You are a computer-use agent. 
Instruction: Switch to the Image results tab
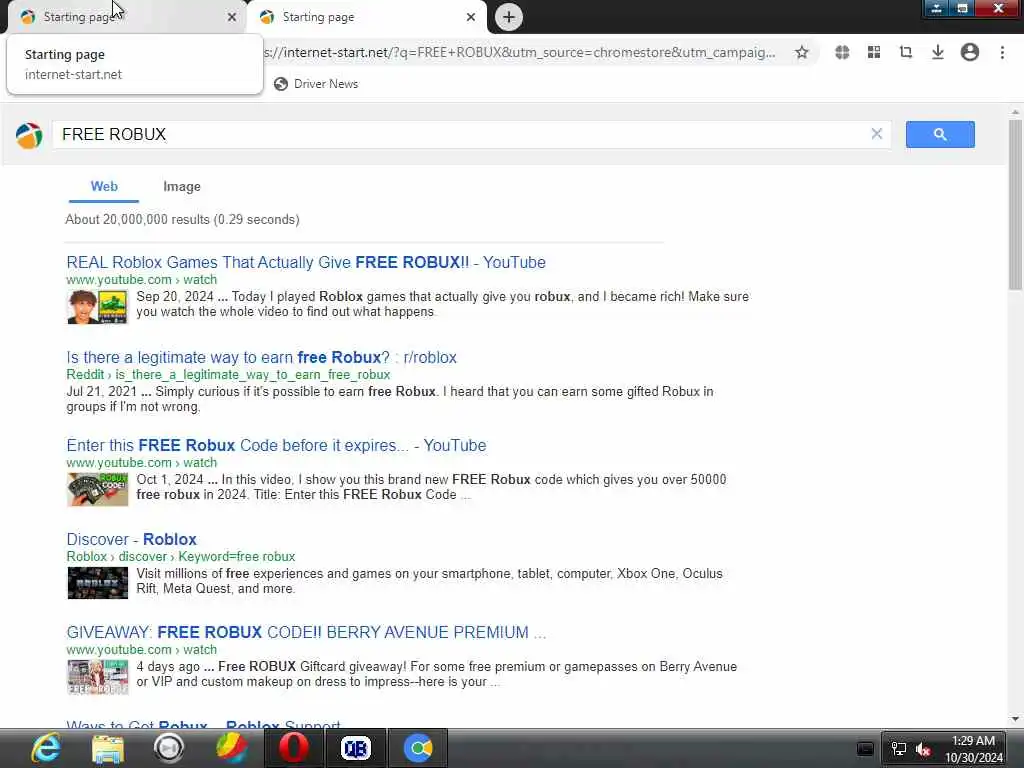click(182, 187)
